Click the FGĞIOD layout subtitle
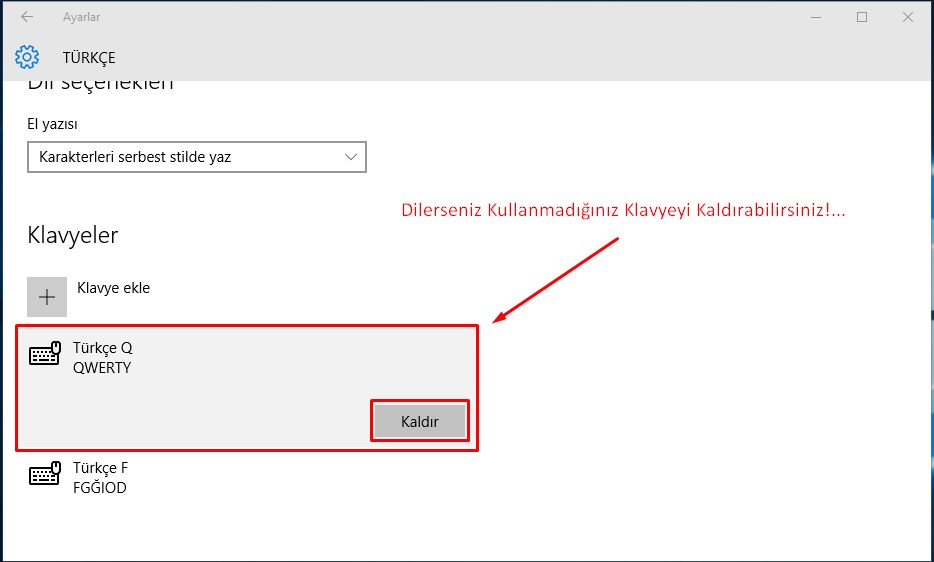This screenshot has height=562, width=934. click(100, 488)
